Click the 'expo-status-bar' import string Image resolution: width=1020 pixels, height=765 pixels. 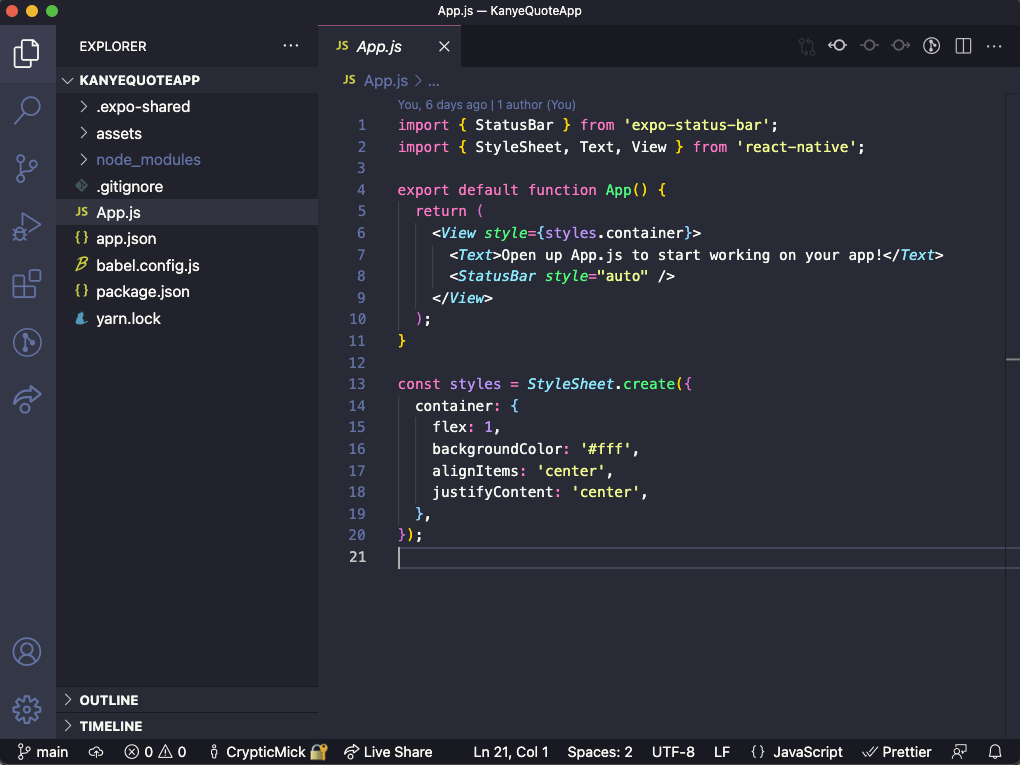[x=696, y=125]
